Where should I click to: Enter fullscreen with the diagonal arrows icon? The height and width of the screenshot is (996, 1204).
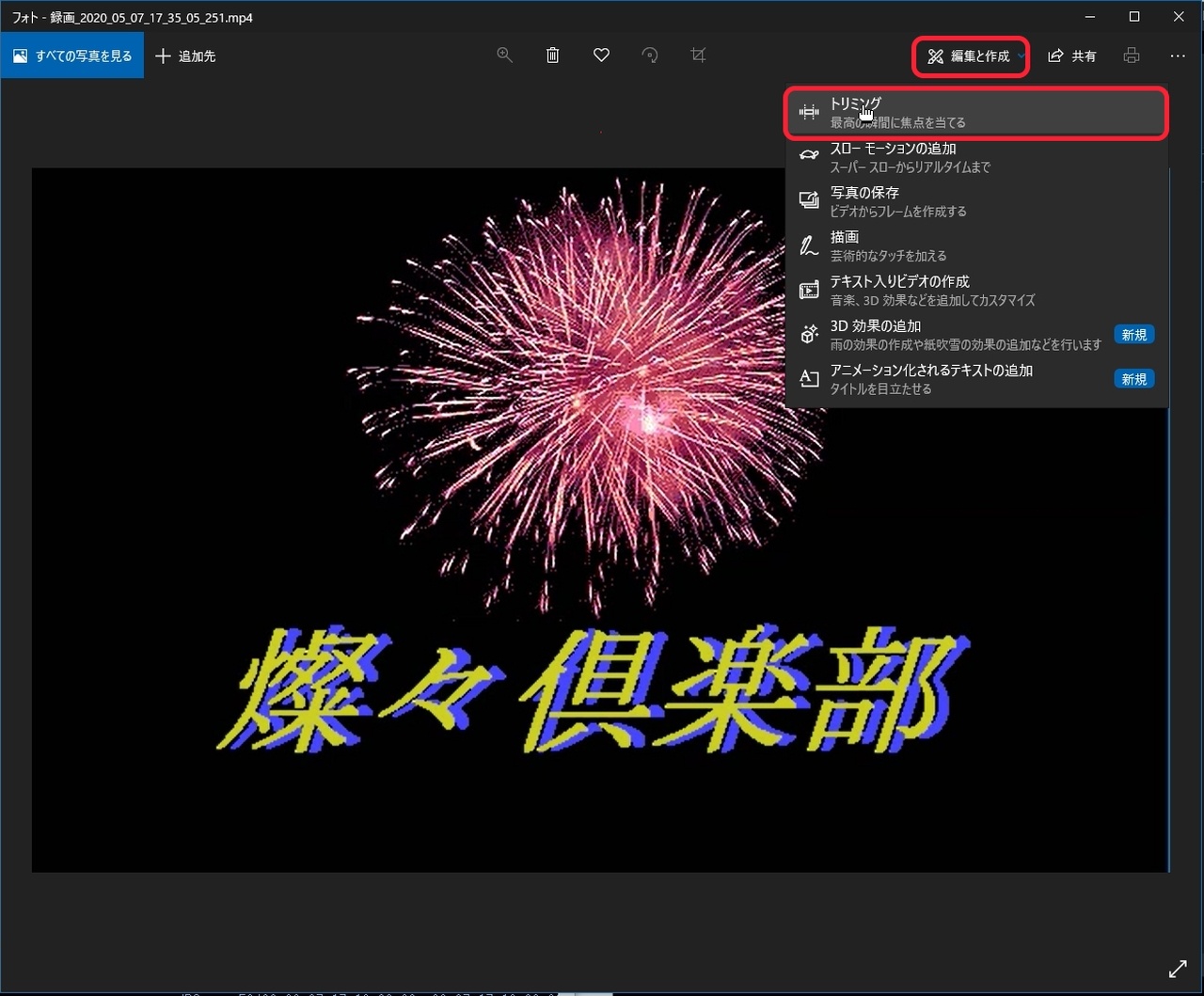pyautogui.click(x=1177, y=969)
